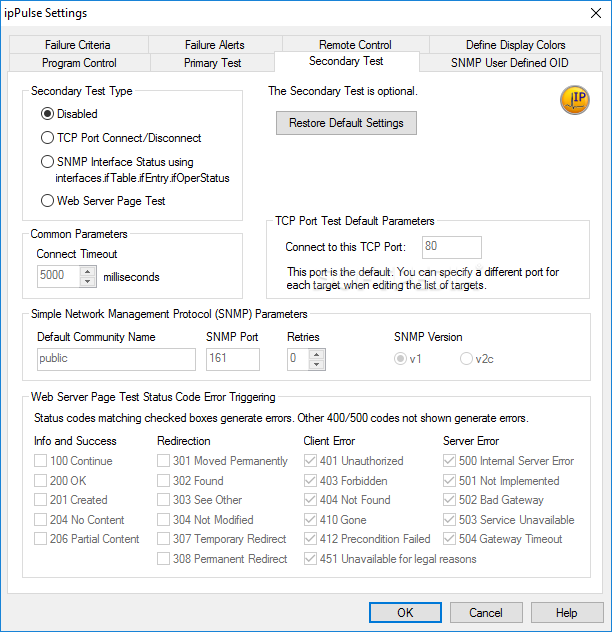Screen dimensions: 612x632
Task: Open Help for settings dialog
Action: [x=566, y=613]
